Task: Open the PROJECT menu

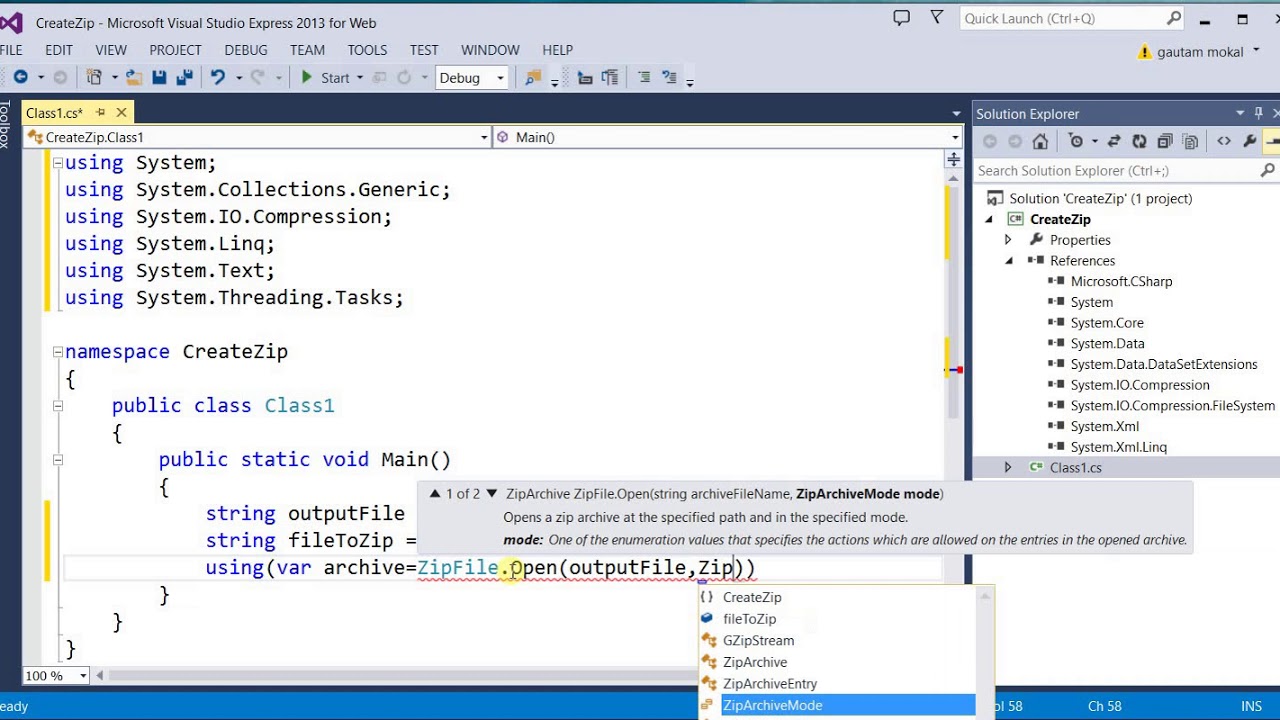Action: (175, 50)
